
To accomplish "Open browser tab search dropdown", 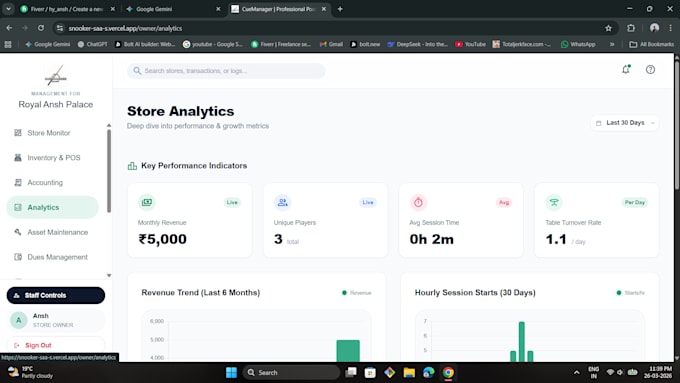I will [8, 9].
